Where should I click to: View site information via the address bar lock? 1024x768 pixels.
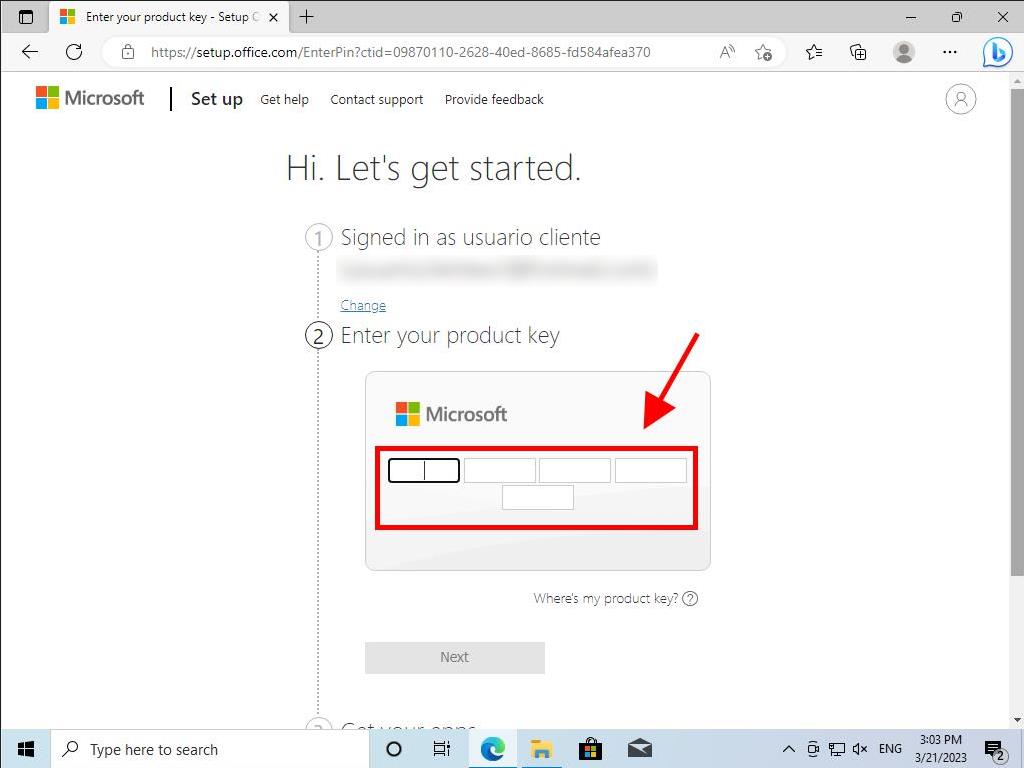(x=128, y=52)
